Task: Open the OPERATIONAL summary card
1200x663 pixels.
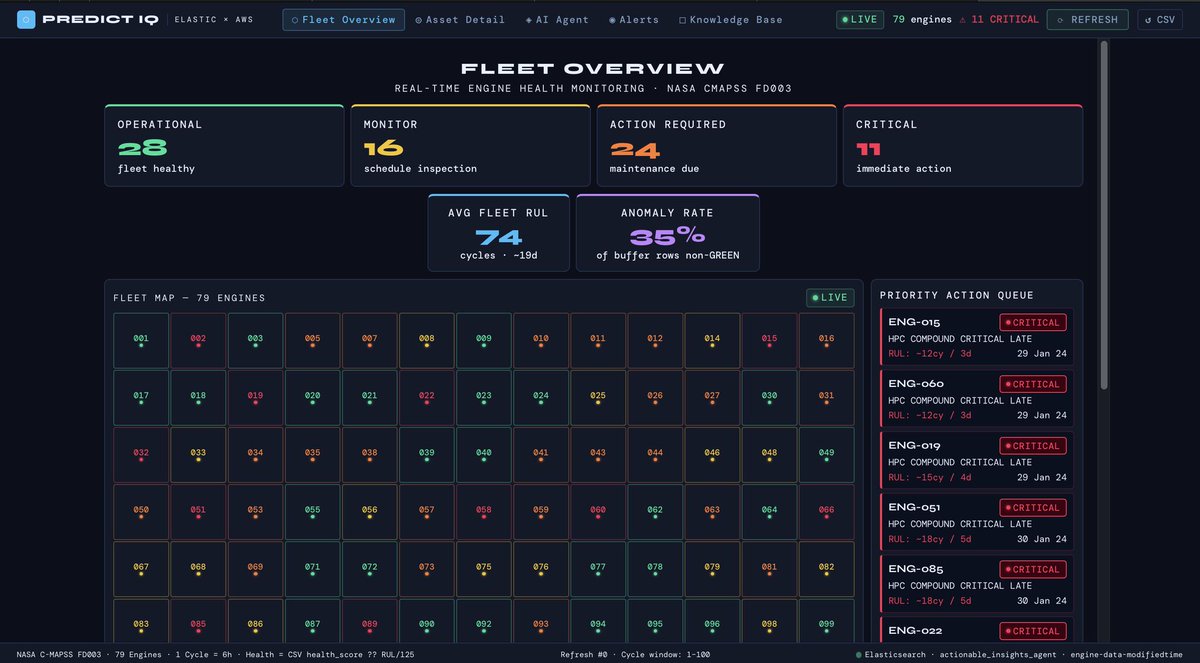Action: click(224, 145)
